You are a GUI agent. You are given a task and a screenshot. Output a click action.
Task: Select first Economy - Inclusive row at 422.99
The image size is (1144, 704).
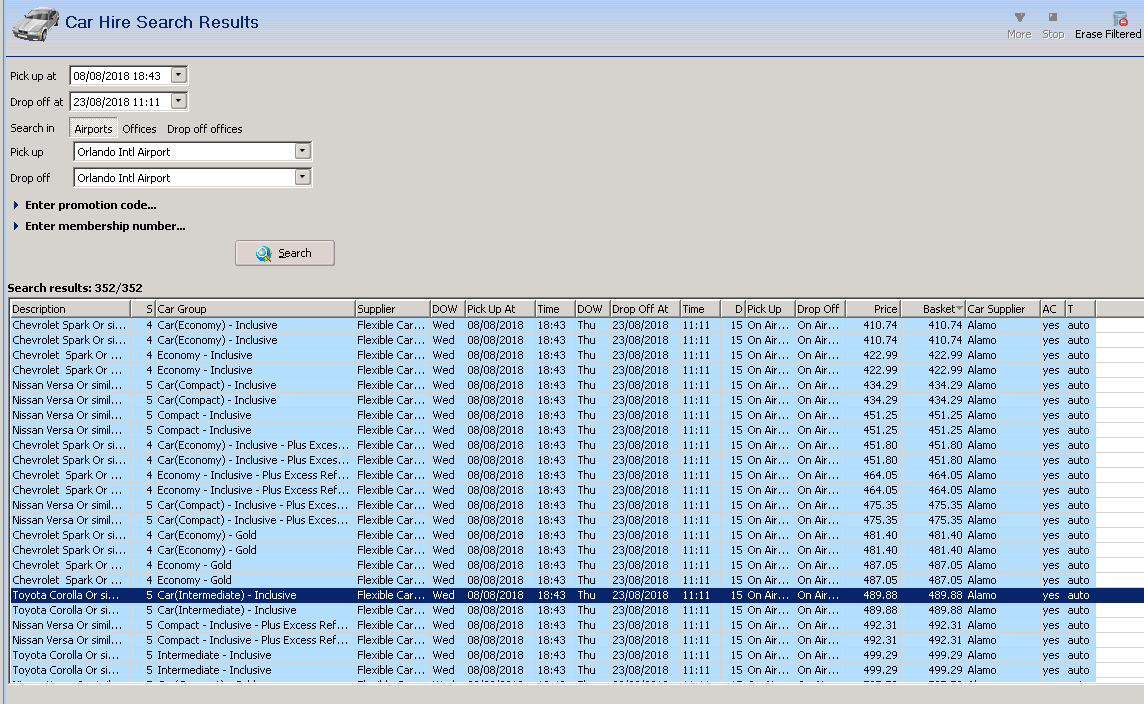[x=576, y=355]
